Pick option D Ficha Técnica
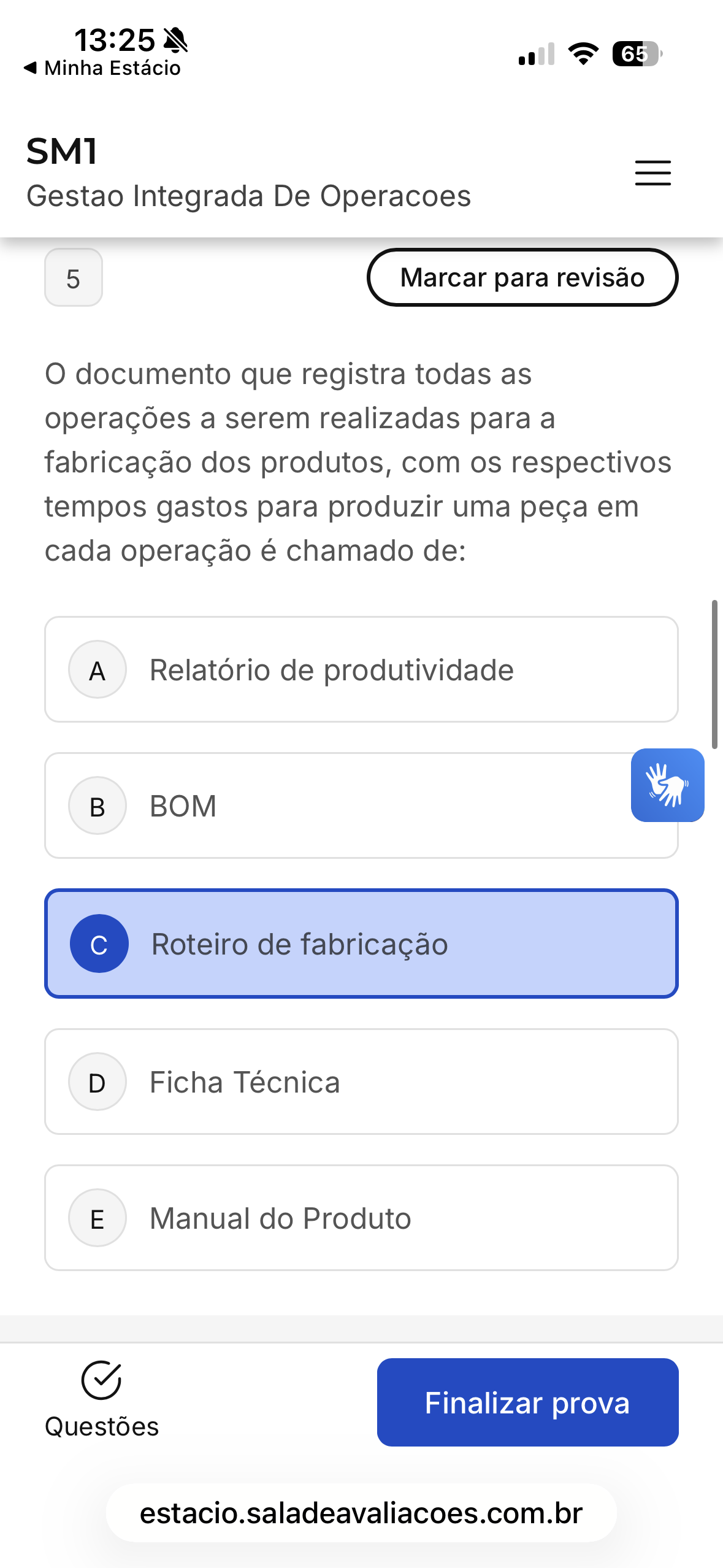Image resolution: width=723 pixels, height=1568 pixels. click(361, 1082)
